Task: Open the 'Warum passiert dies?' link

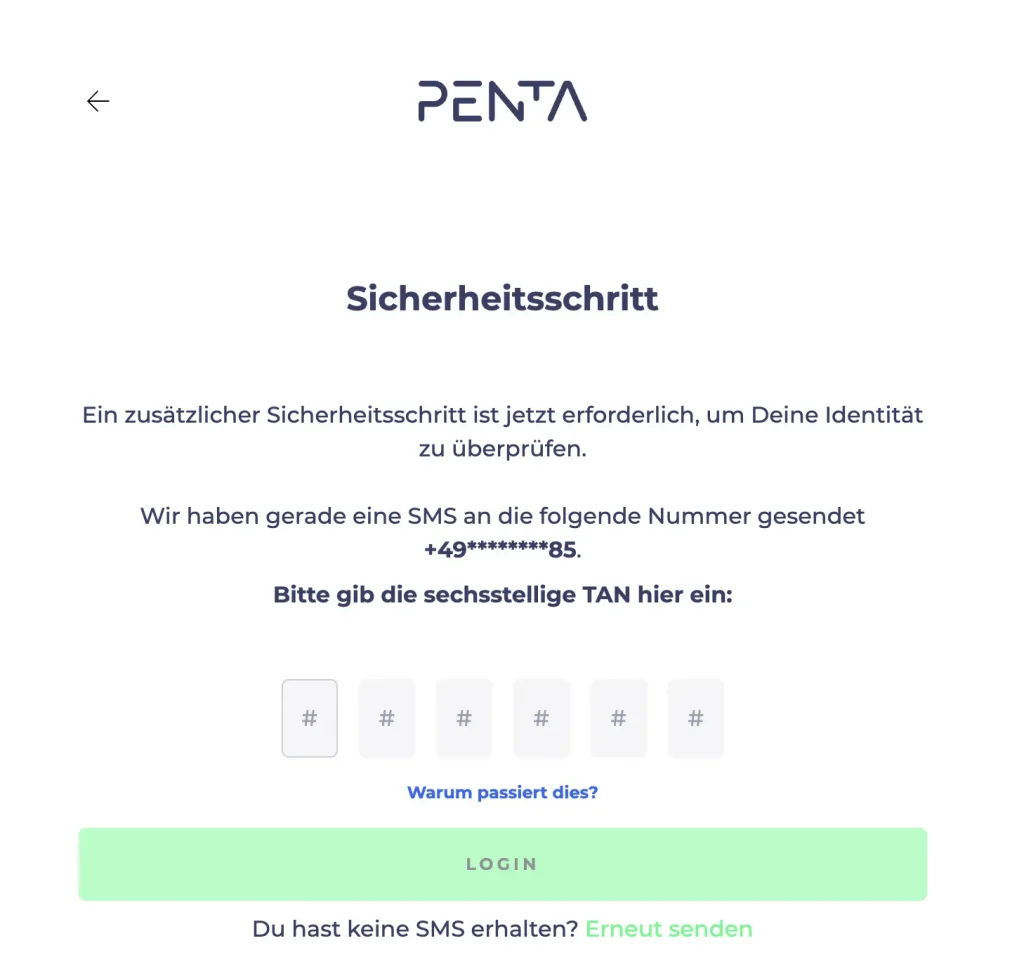Action: (502, 793)
